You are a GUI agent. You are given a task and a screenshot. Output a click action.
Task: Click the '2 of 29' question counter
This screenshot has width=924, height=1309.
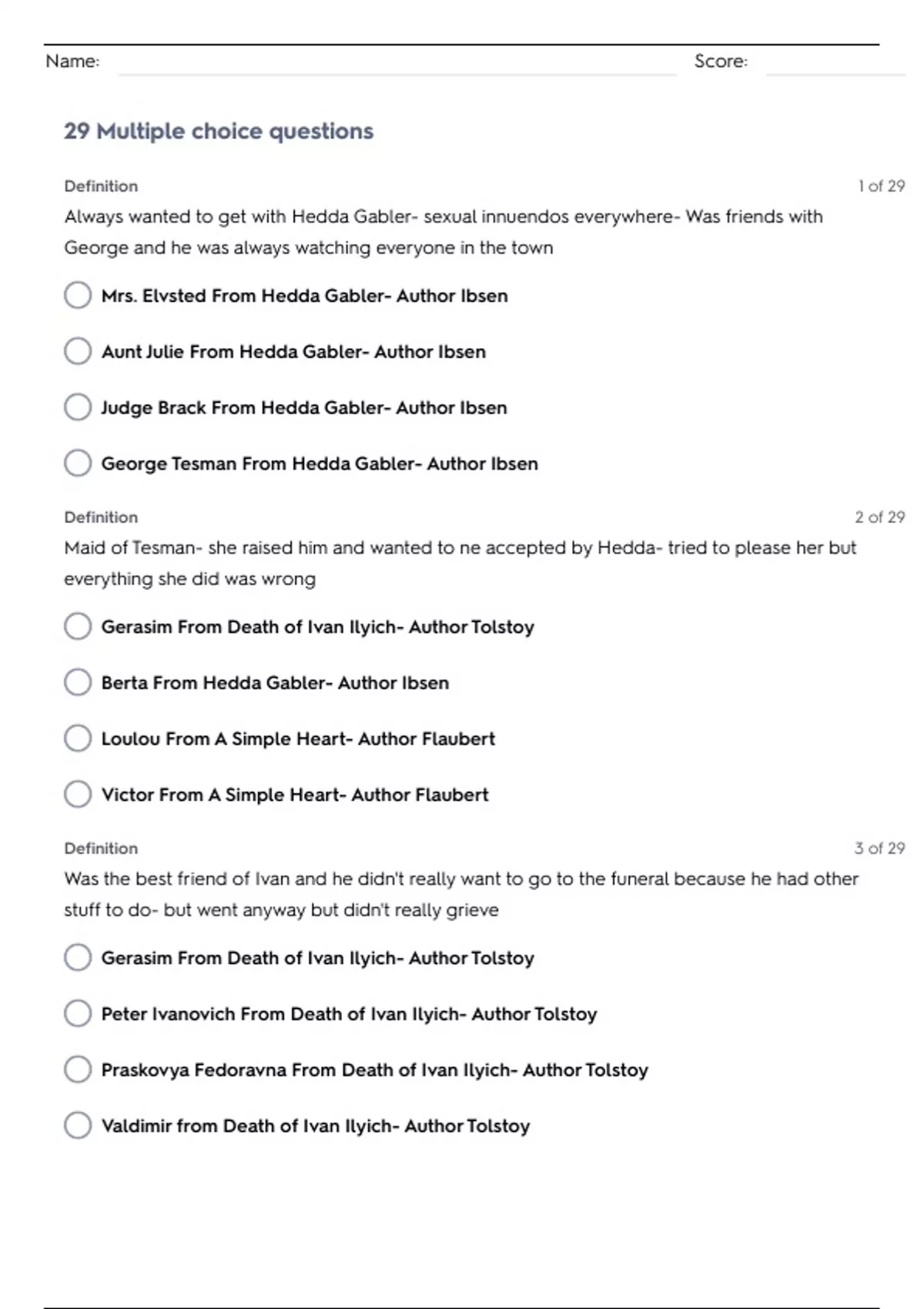coord(879,517)
